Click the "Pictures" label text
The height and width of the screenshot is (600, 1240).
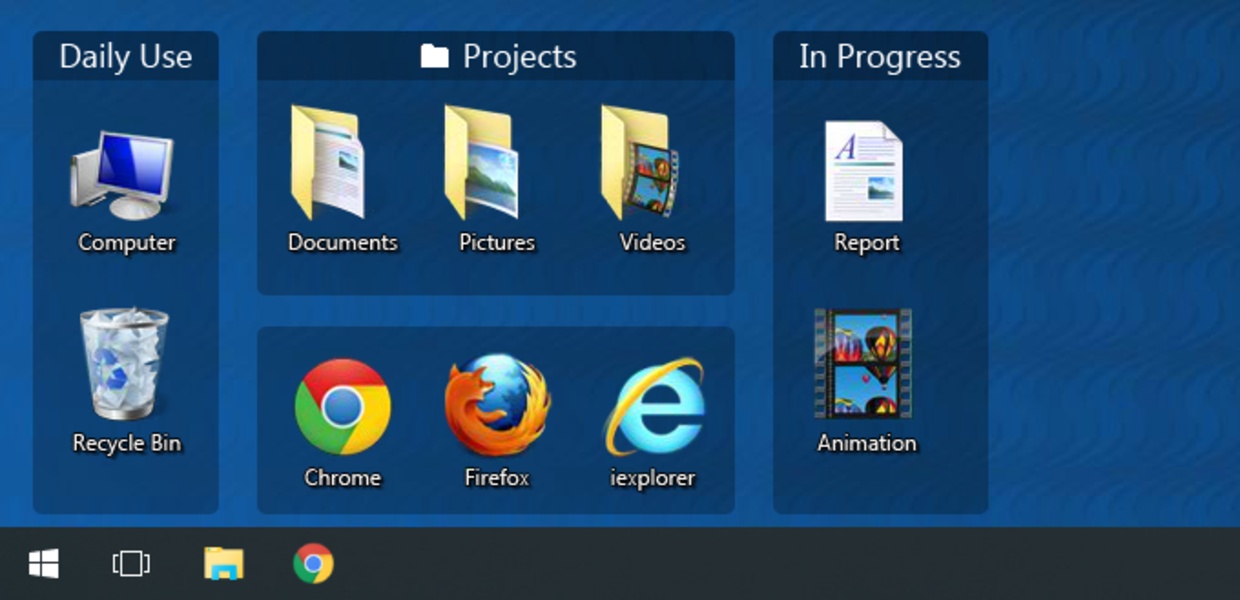[x=497, y=242]
